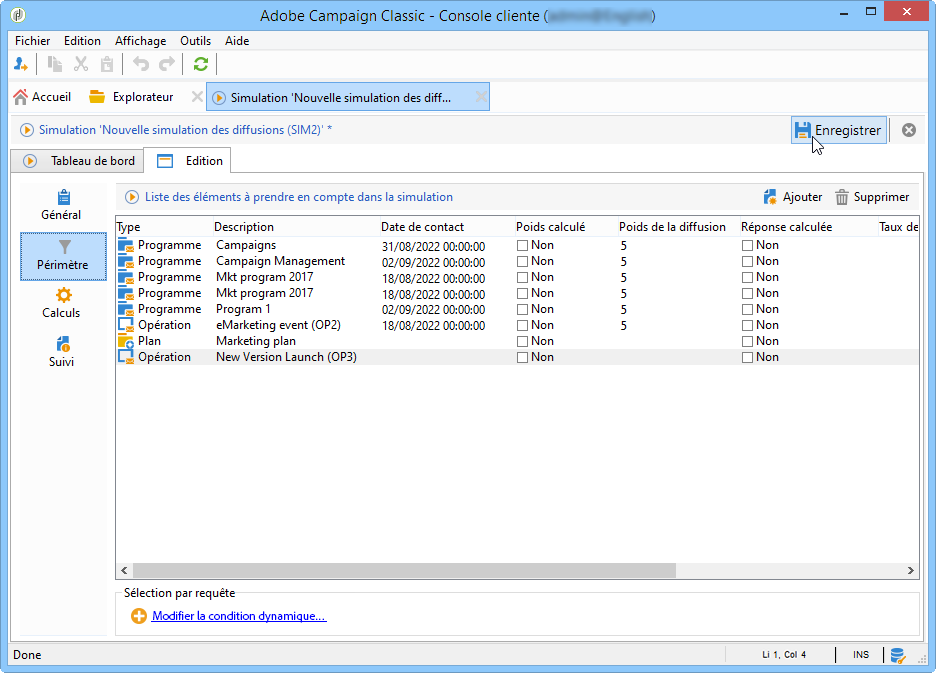
Task: Select the Campaign Management description cell
Action: [x=281, y=261]
